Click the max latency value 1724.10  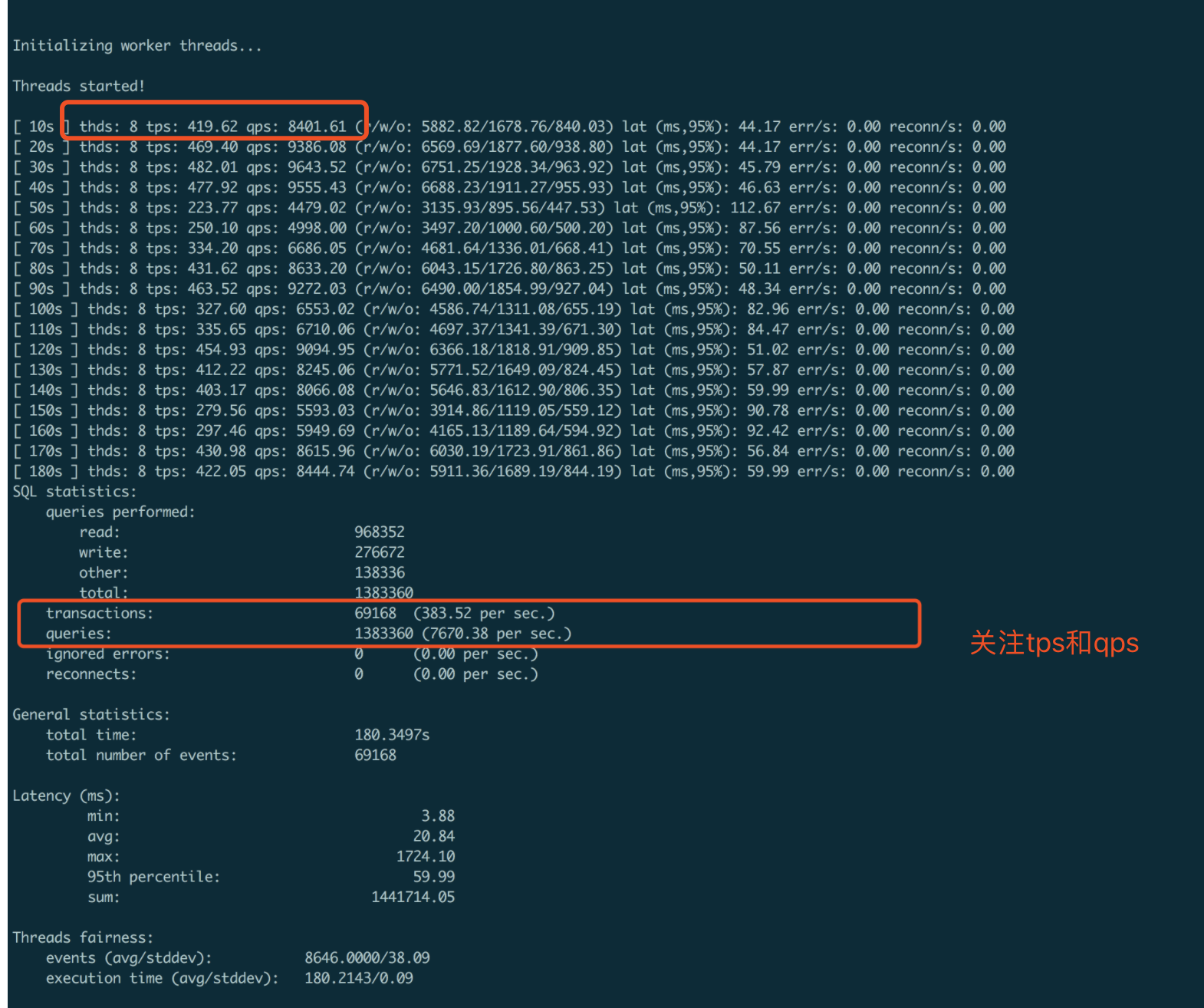425,857
